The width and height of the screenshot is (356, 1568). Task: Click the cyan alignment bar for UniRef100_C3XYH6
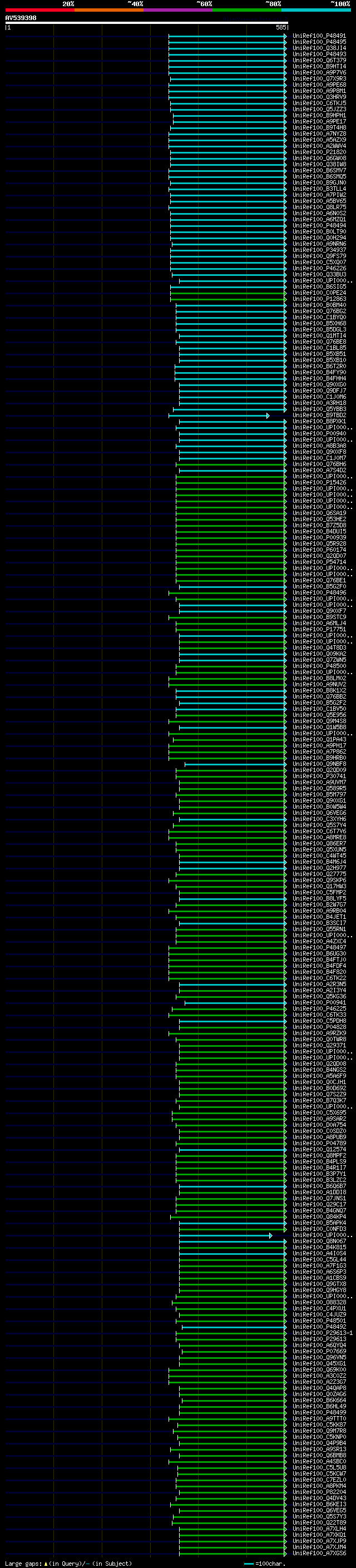tap(233, 819)
